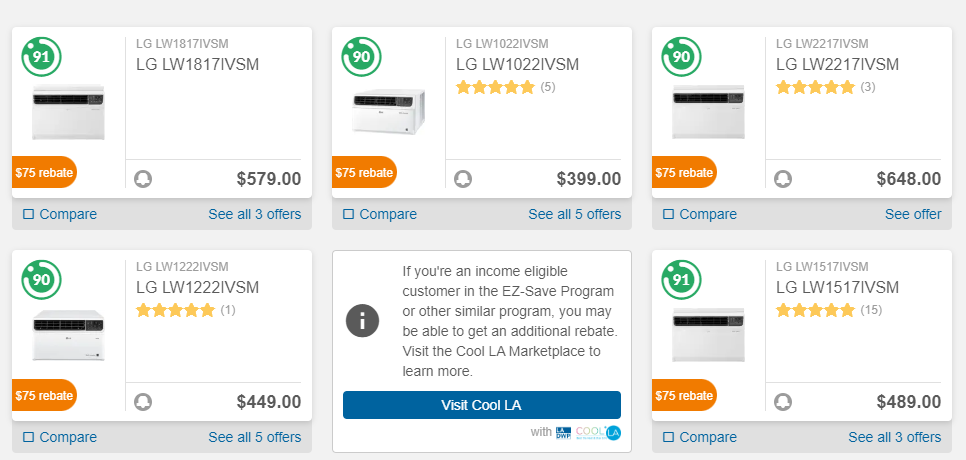
Task: Click price alert bell for LG LW1817IVSM
Action: click(143, 179)
